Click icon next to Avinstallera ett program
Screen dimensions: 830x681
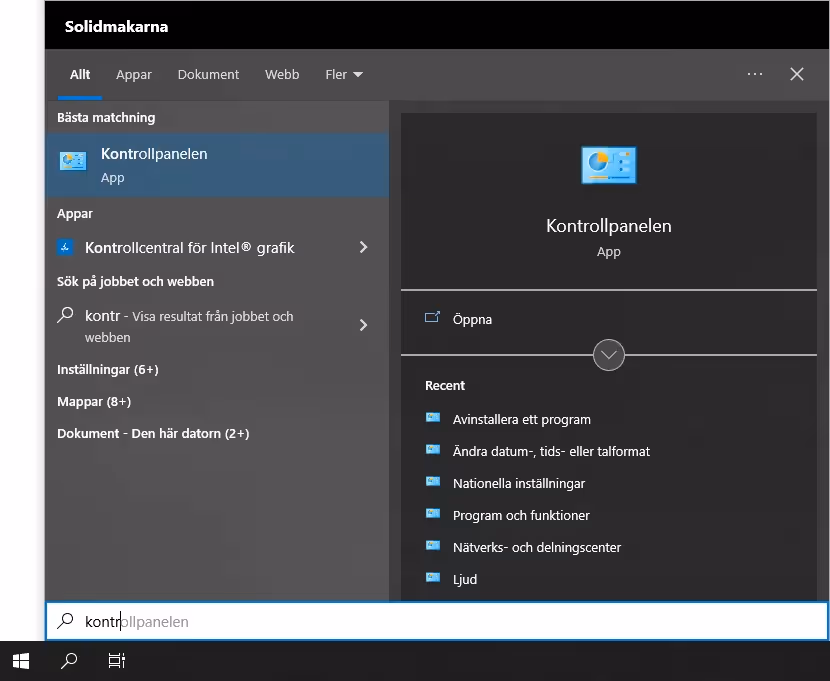(433, 417)
